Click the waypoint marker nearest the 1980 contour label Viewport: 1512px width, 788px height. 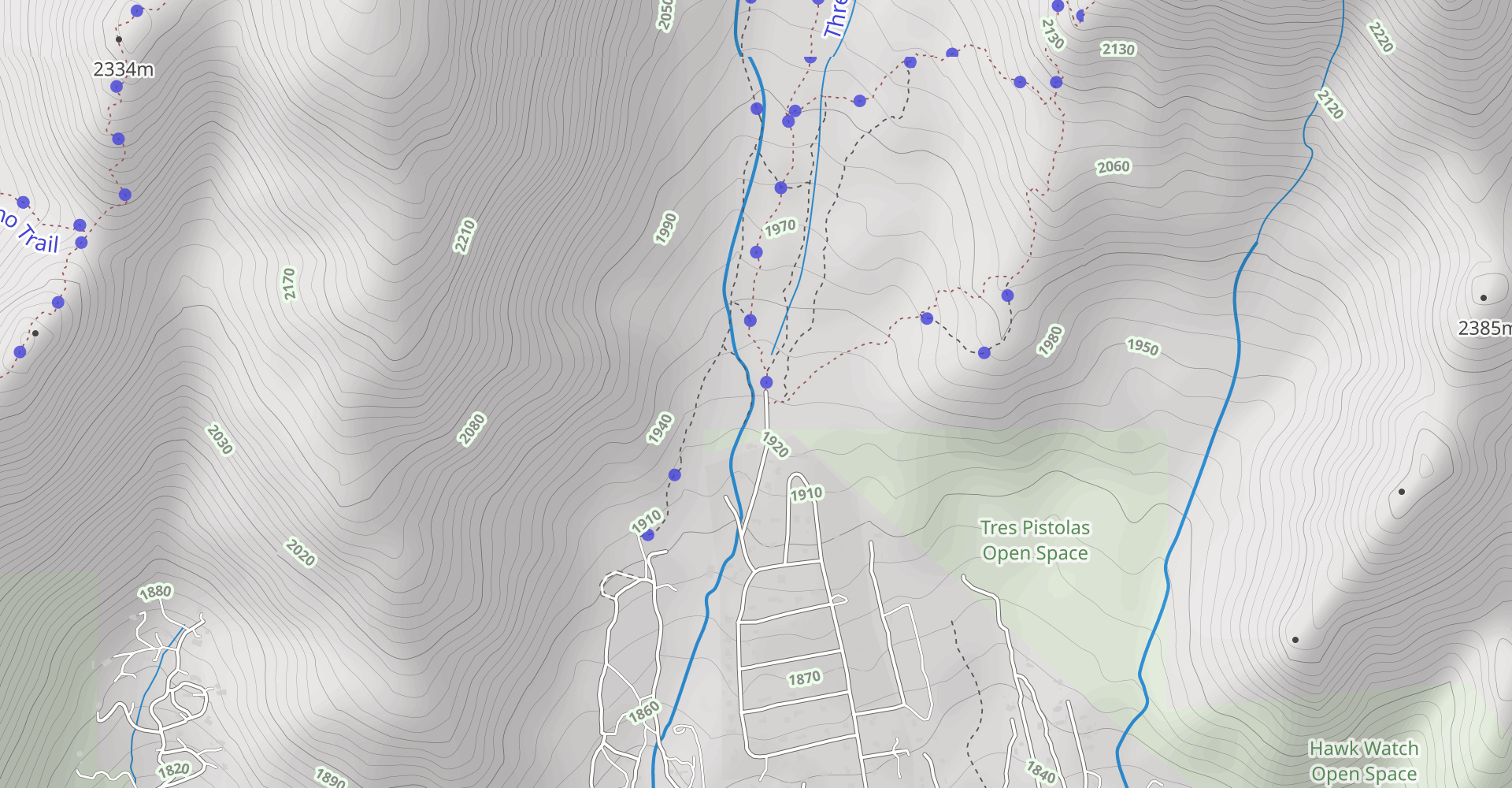[x=1007, y=296]
